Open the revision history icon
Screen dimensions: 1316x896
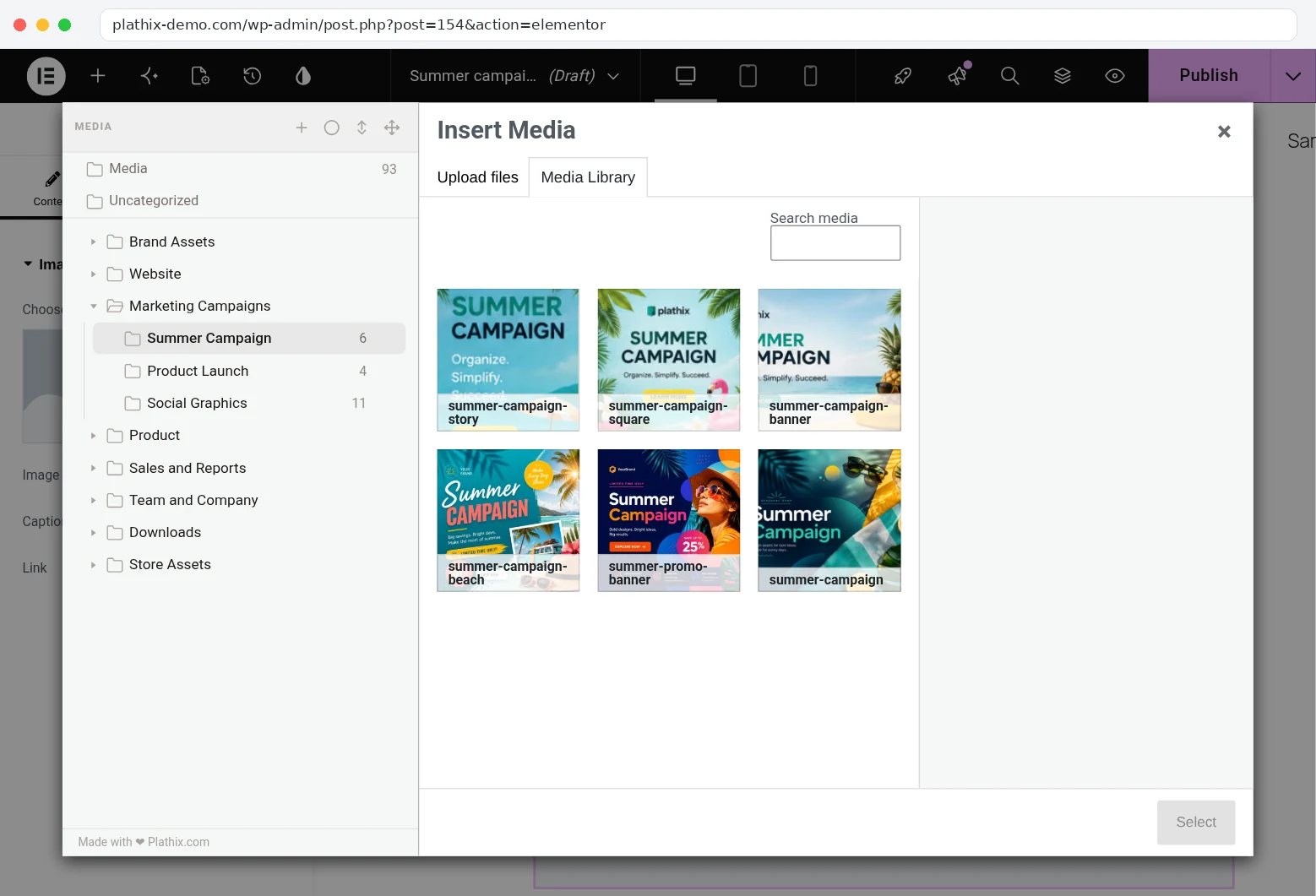click(252, 76)
